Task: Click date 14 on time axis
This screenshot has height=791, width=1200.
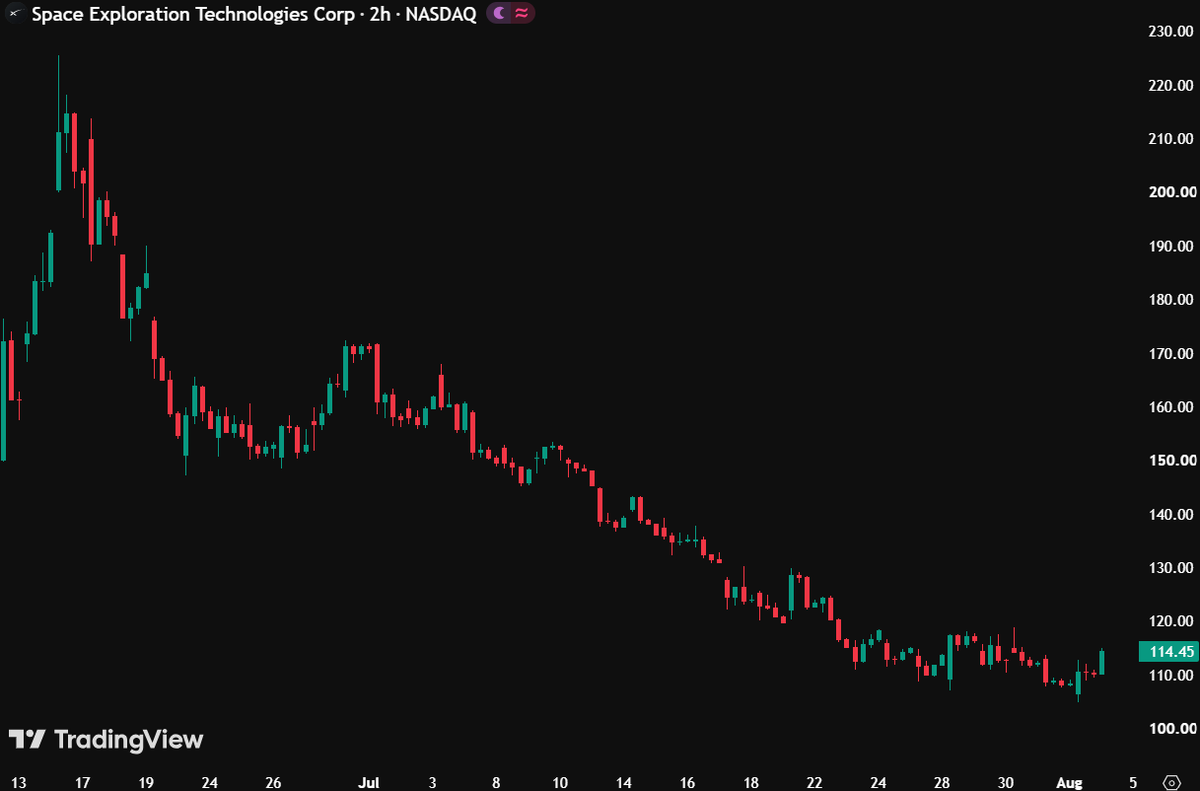Action: pyautogui.click(x=624, y=782)
